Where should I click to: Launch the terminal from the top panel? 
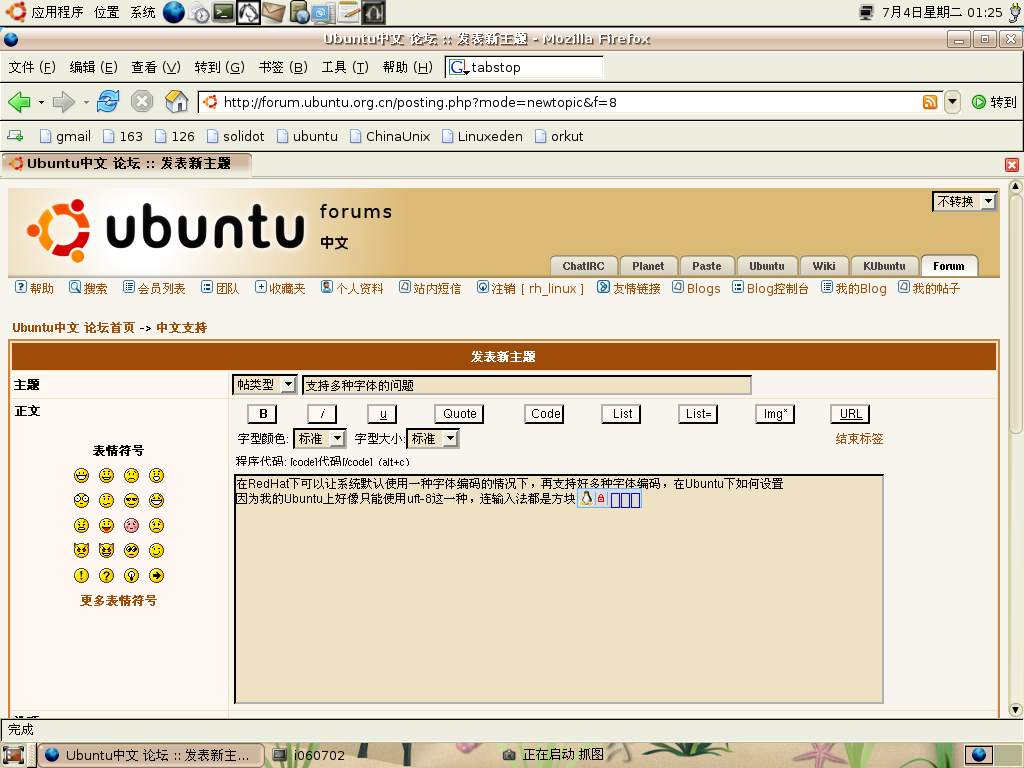tap(223, 12)
